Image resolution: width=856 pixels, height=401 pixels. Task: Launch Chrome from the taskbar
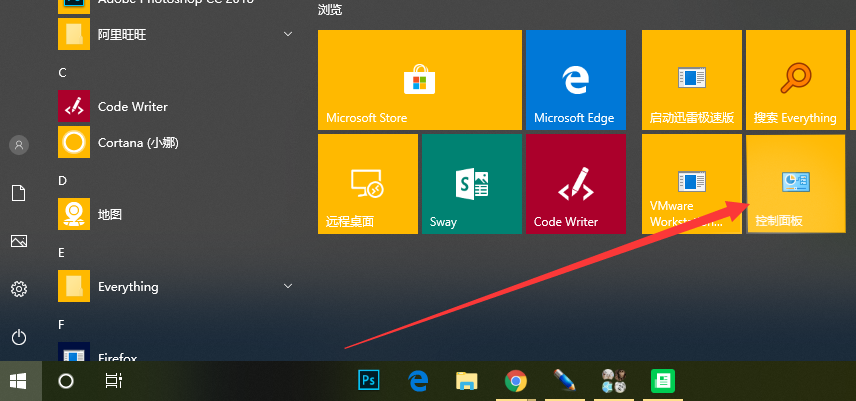point(516,381)
